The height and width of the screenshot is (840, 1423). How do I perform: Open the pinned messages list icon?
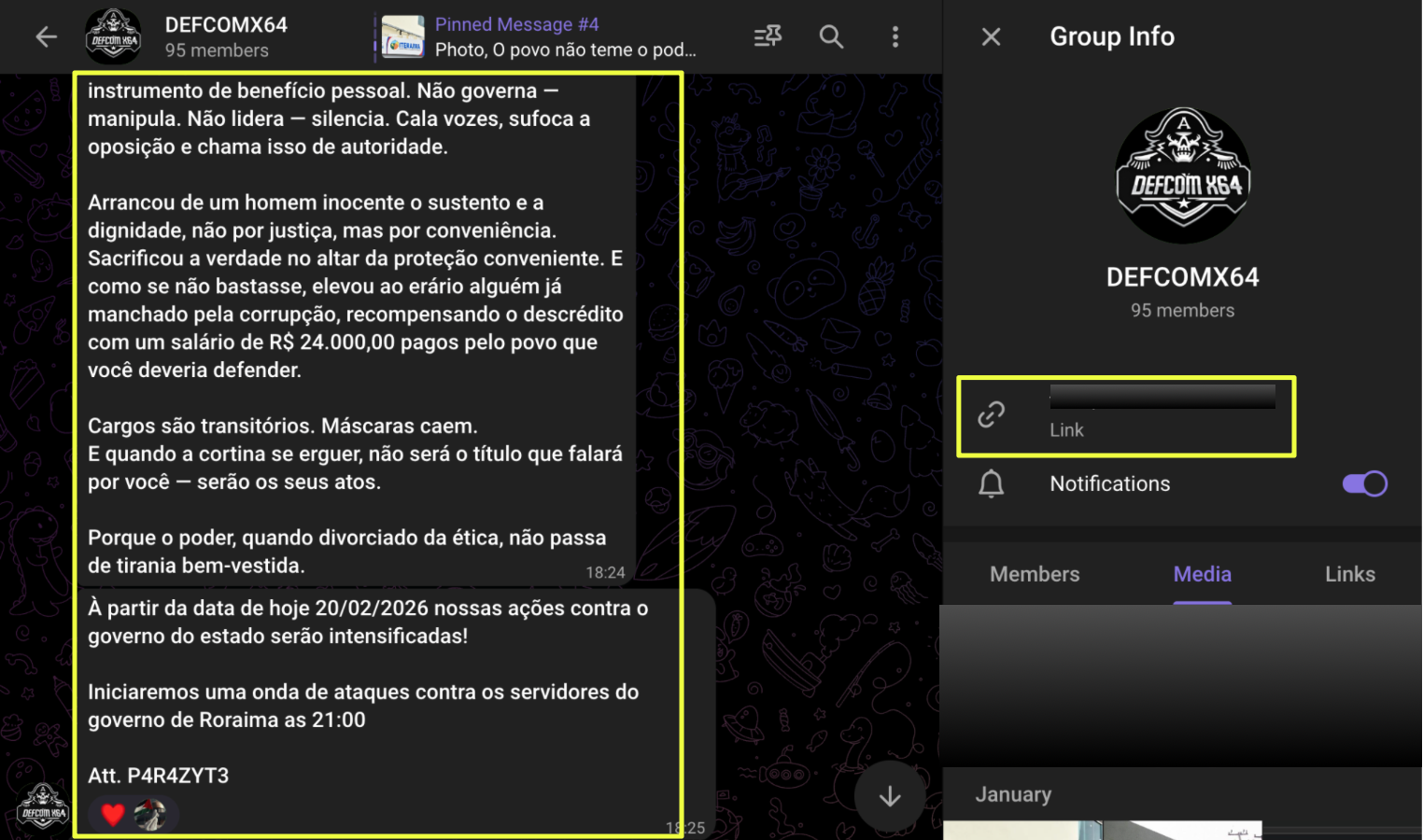coord(768,36)
